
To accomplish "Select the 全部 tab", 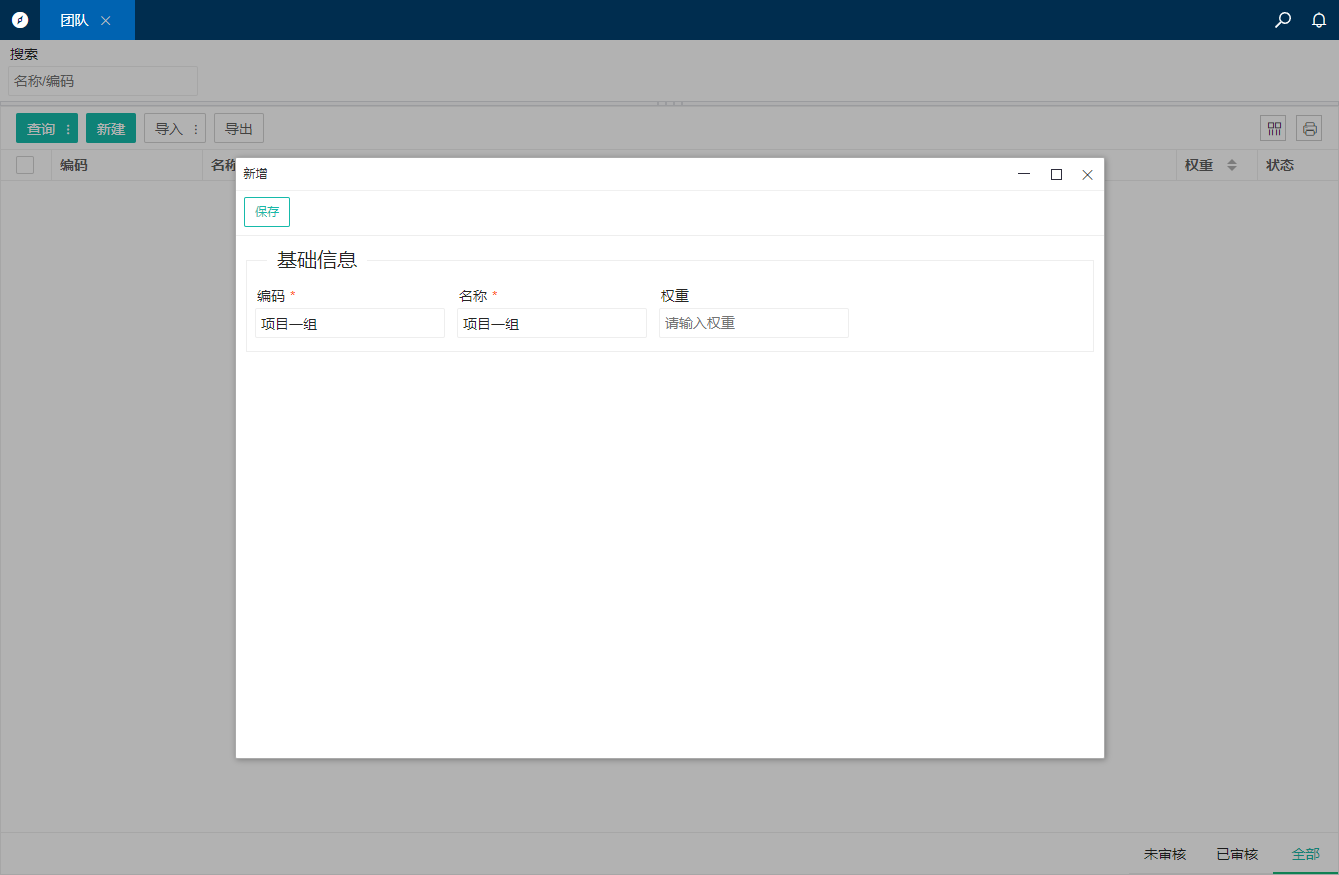I will pos(1305,854).
